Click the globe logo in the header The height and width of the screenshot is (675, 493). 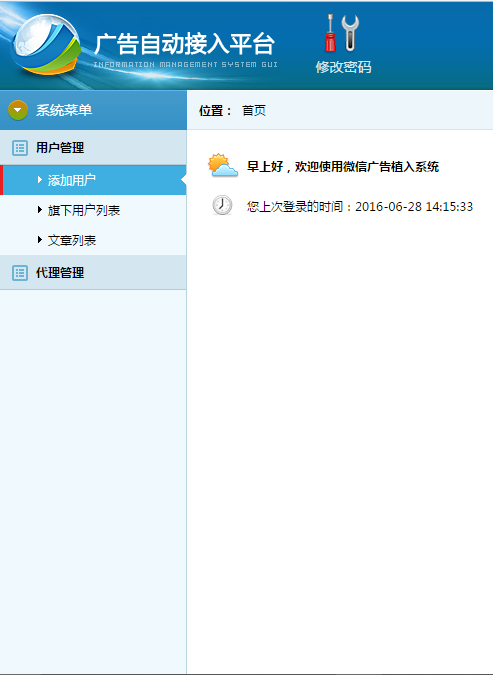tap(45, 45)
